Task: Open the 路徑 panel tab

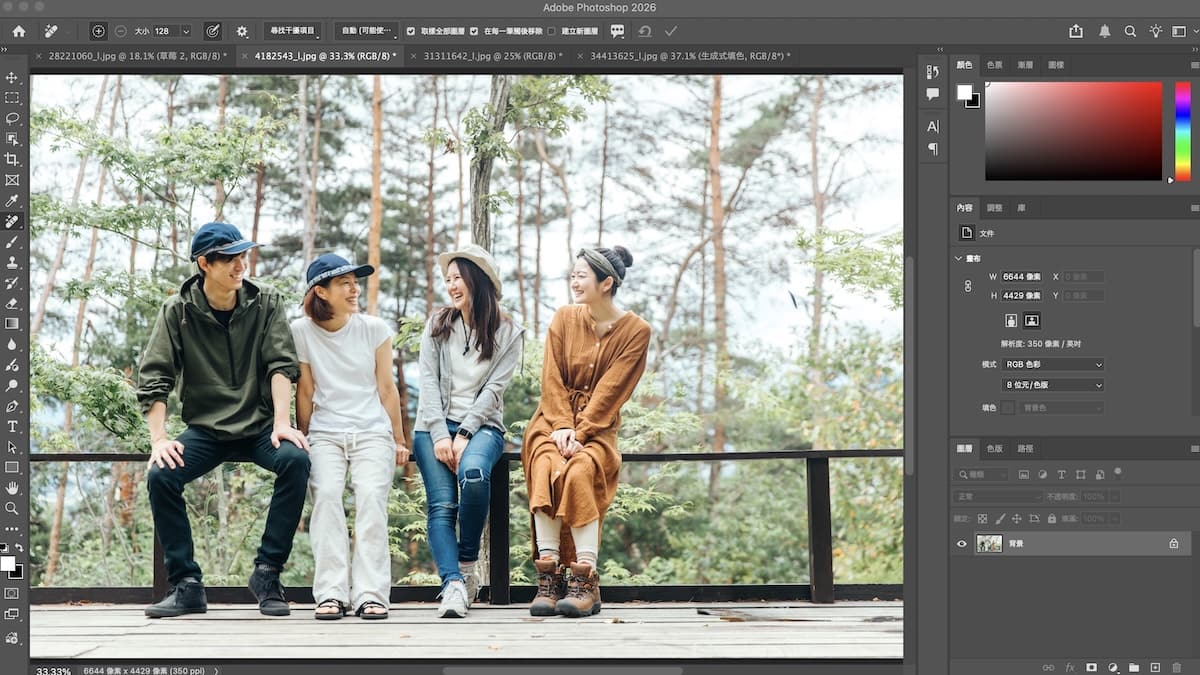Action: click(1025, 448)
